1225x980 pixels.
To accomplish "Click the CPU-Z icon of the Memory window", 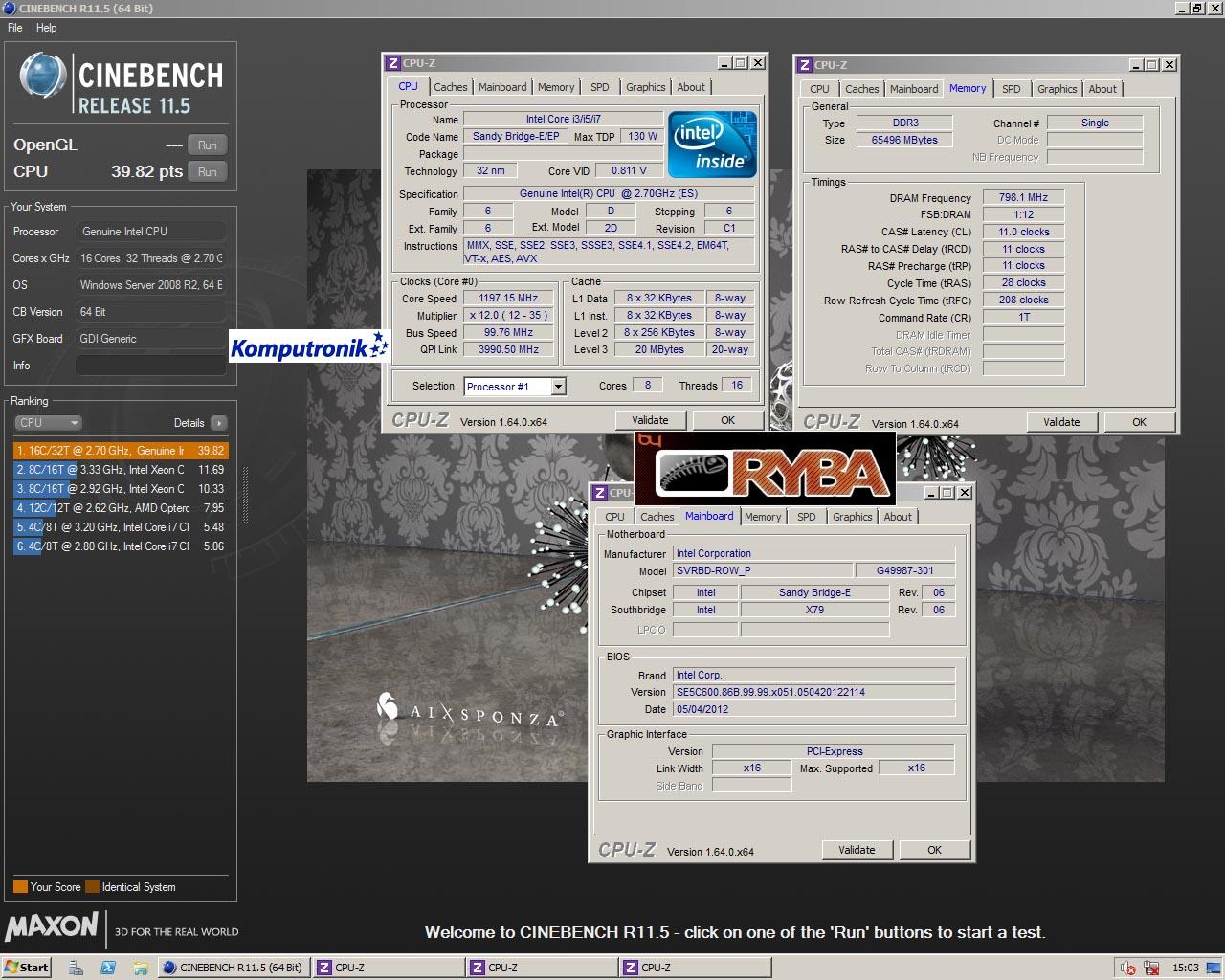I will pyautogui.click(x=804, y=65).
